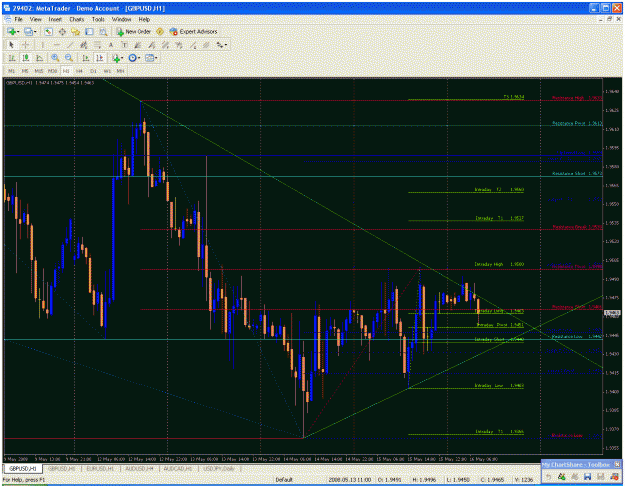Screen dimensions: 625x486
Task: Pick the horizontal line tool
Action: tap(57, 45)
